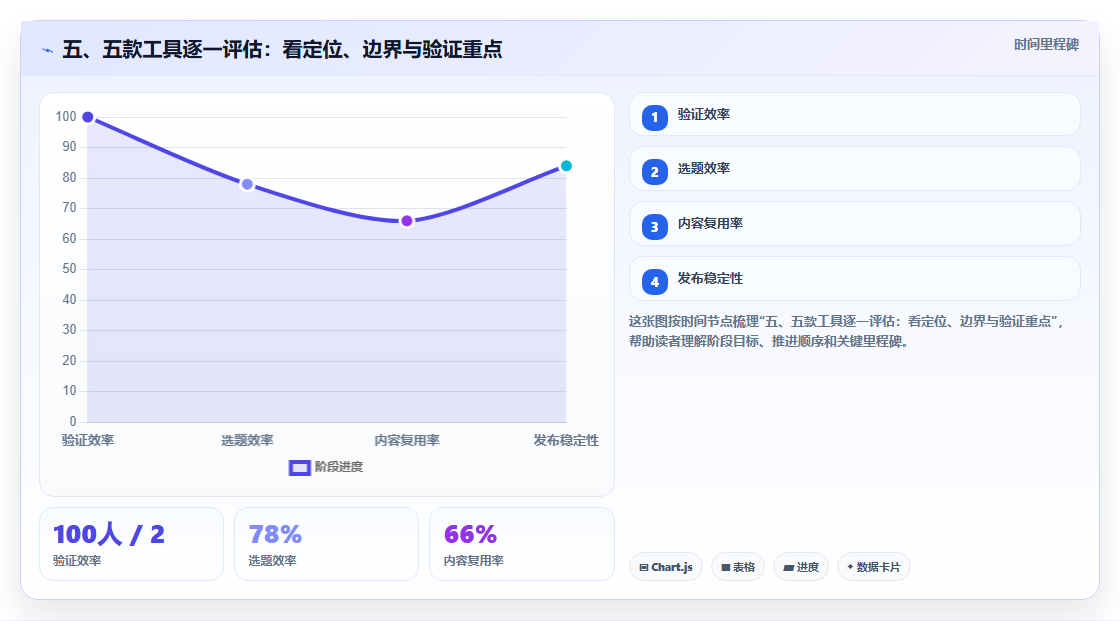Click the y-axis value 100

pyautogui.click(x=66, y=116)
